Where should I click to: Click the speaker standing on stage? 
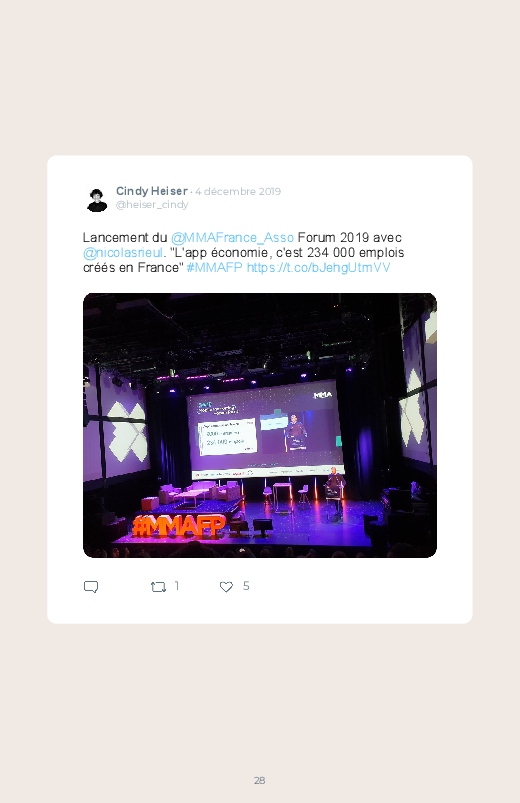click(335, 493)
